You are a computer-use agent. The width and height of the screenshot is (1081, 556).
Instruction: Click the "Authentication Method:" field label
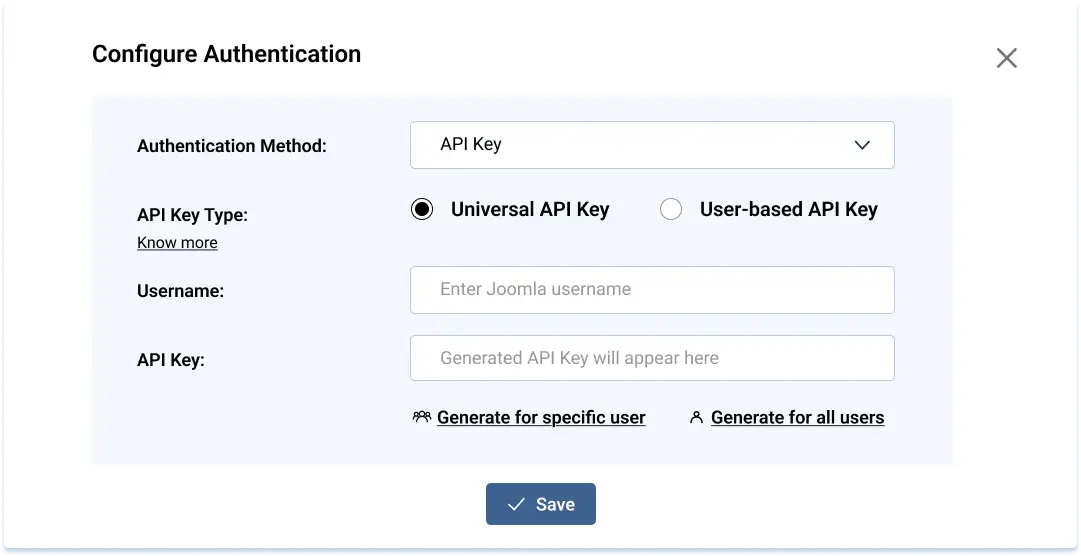click(231, 146)
